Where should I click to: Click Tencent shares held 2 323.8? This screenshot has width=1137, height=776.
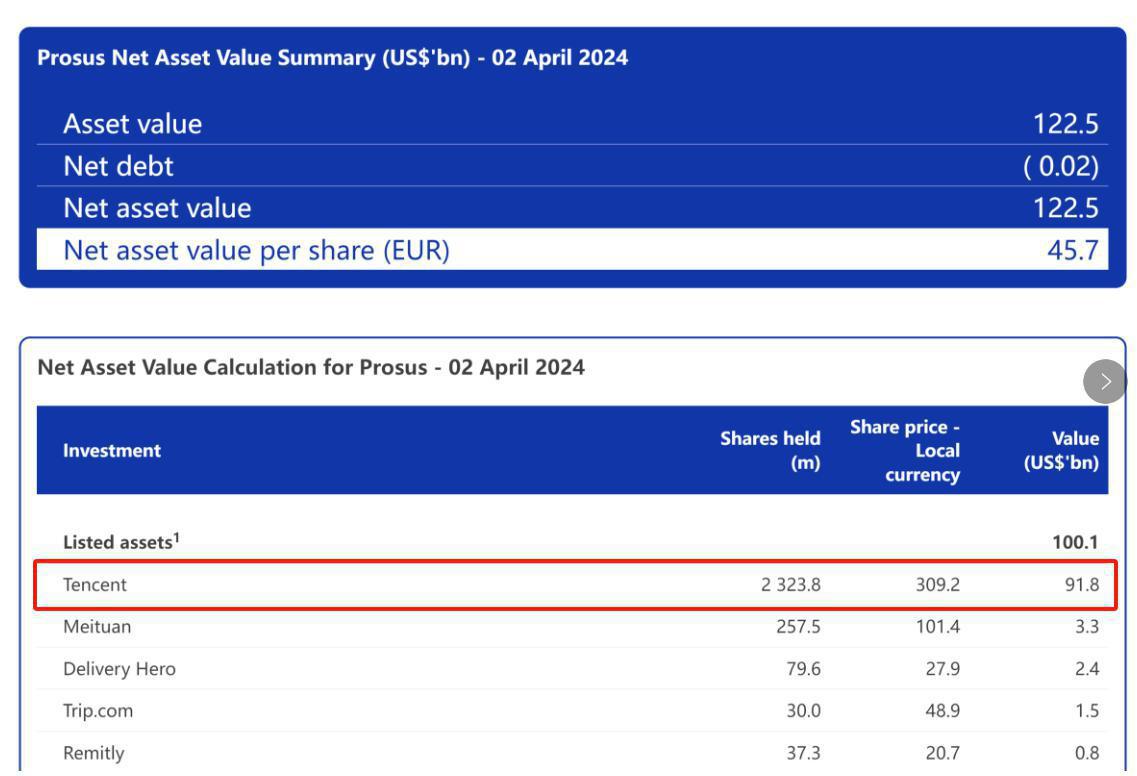point(790,585)
